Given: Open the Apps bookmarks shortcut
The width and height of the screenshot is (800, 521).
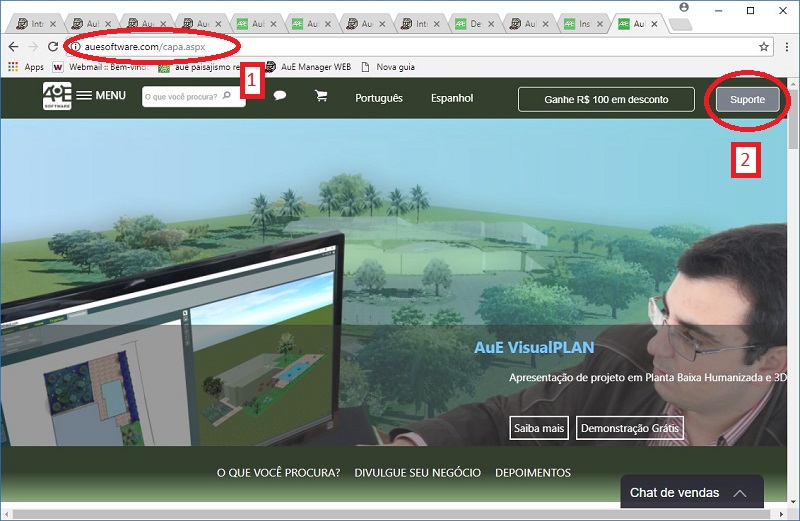Looking at the screenshot, I should pyautogui.click(x=26, y=67).
